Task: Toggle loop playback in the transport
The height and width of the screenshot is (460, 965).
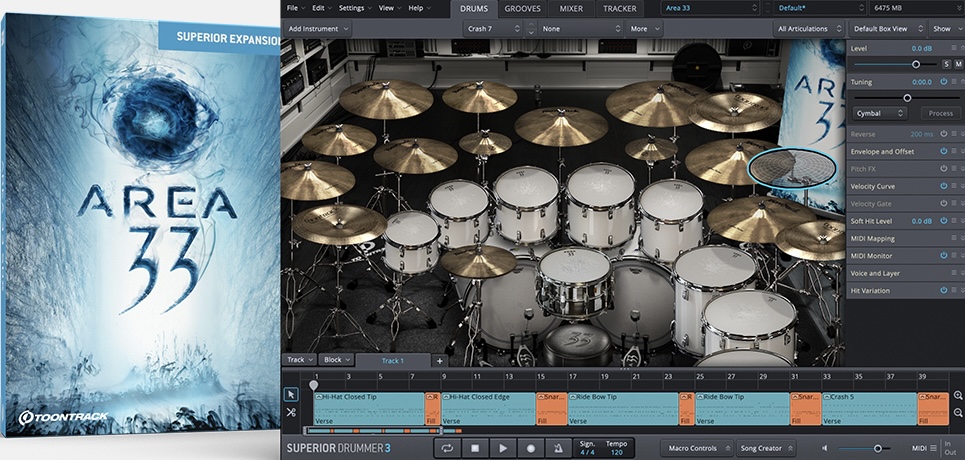Action: [447, 448]
